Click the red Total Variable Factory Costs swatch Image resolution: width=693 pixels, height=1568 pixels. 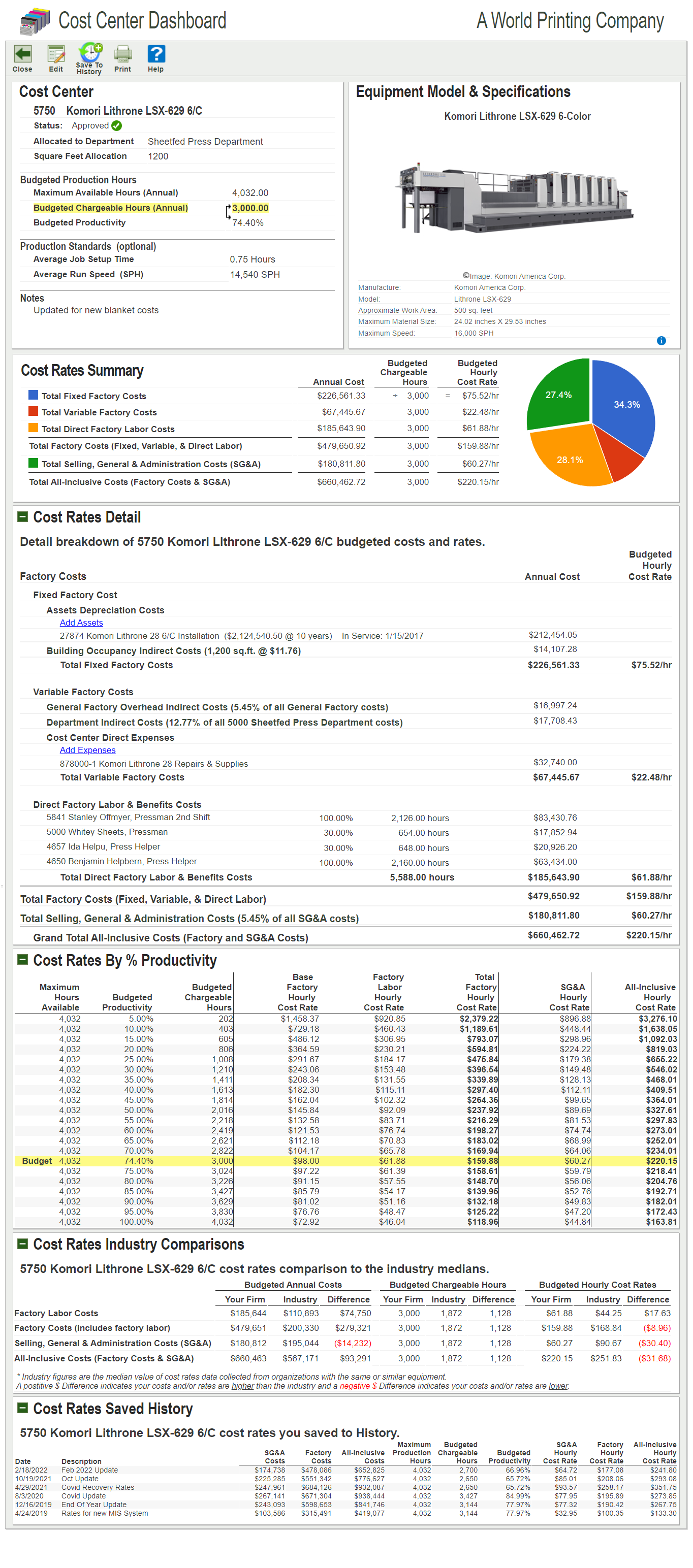pyautogui.click(x=34, y=411)
